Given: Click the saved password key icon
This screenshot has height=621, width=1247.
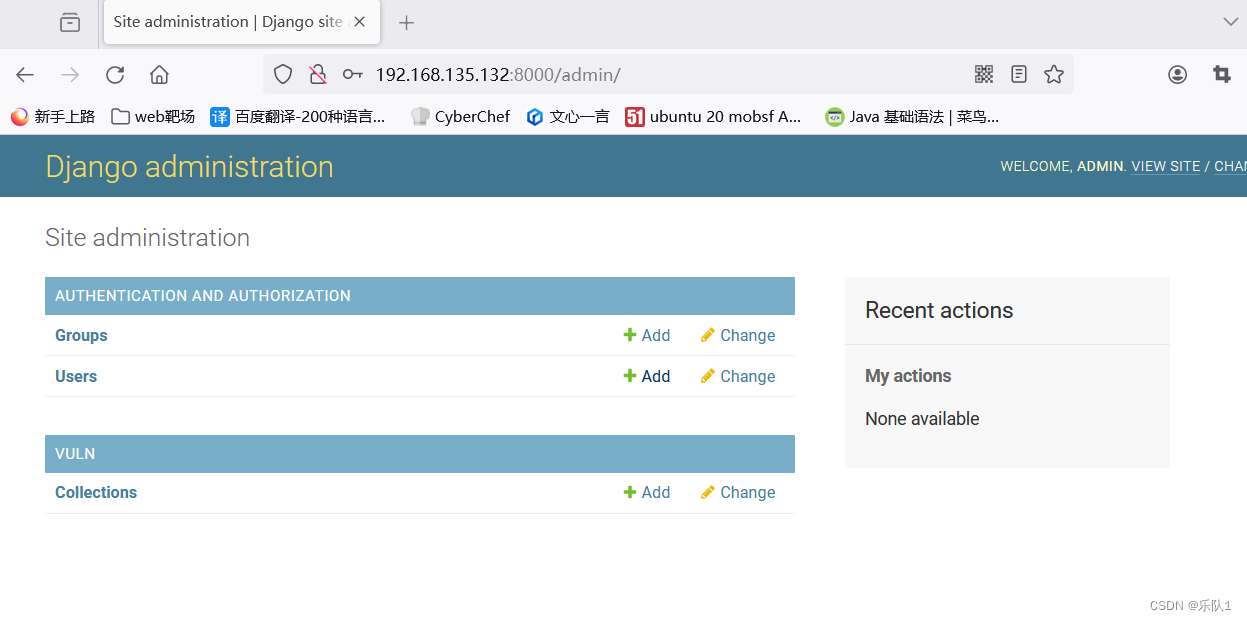Looking at the screenshot, I should tap(352, 74).
